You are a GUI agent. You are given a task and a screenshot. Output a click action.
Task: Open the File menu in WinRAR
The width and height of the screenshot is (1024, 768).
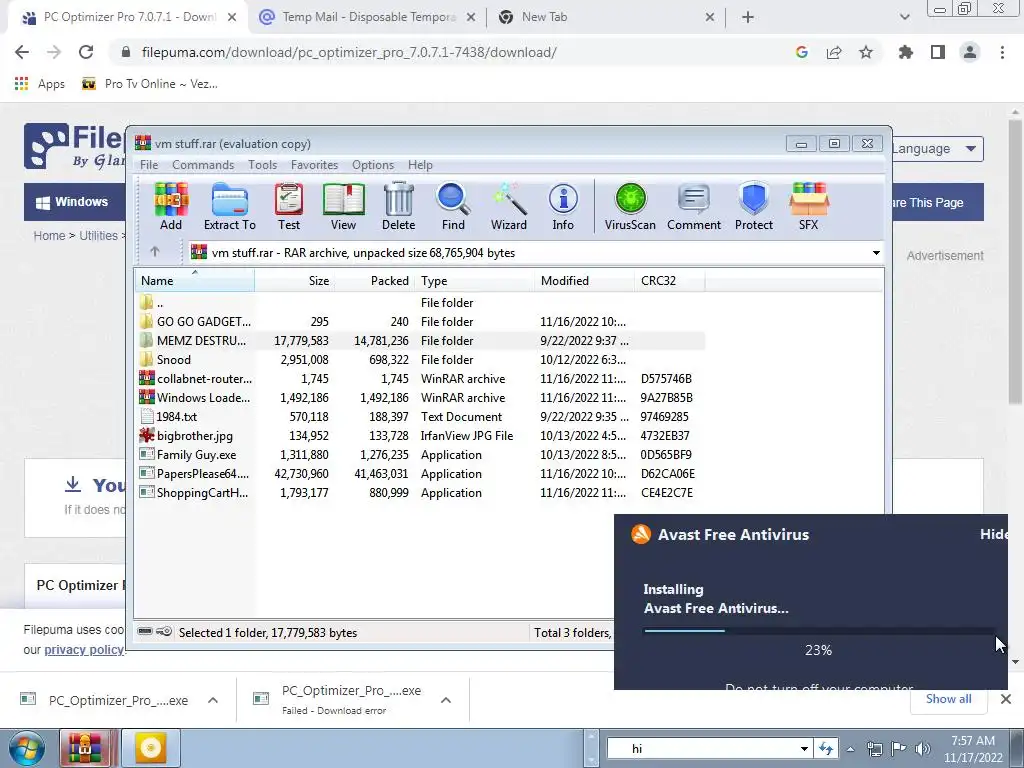149,165
